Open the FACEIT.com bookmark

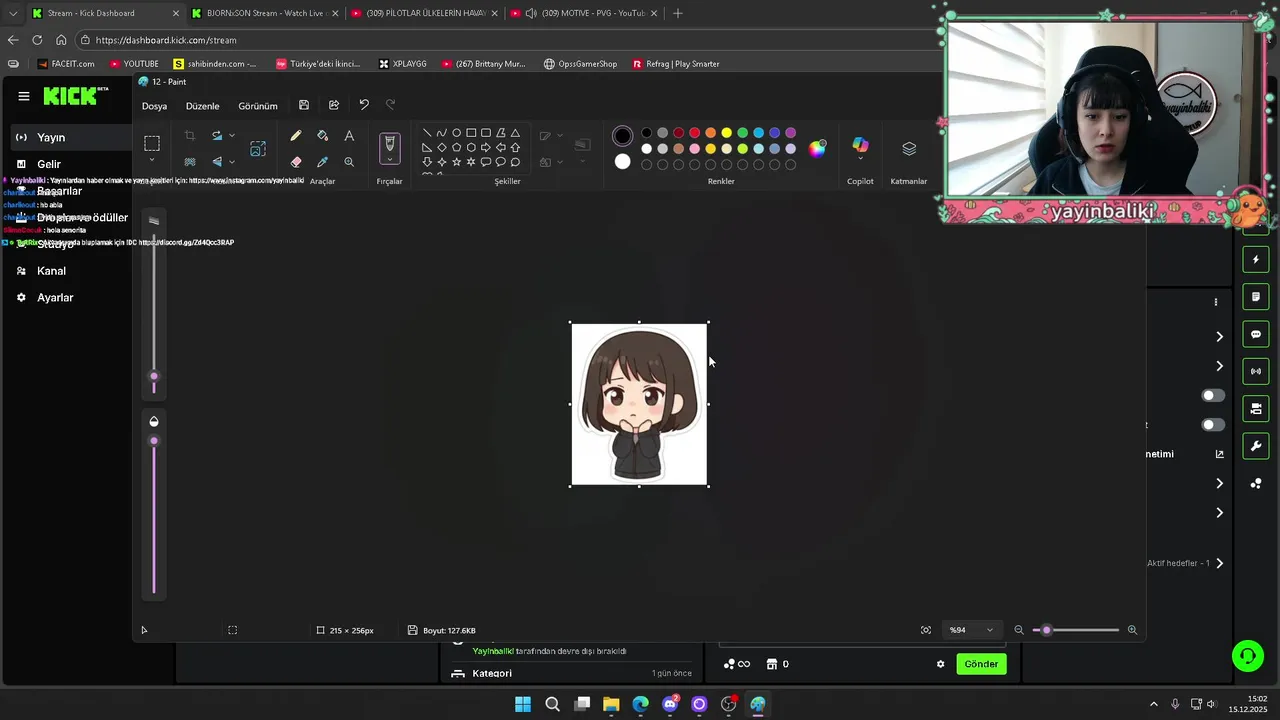(66, 64)
